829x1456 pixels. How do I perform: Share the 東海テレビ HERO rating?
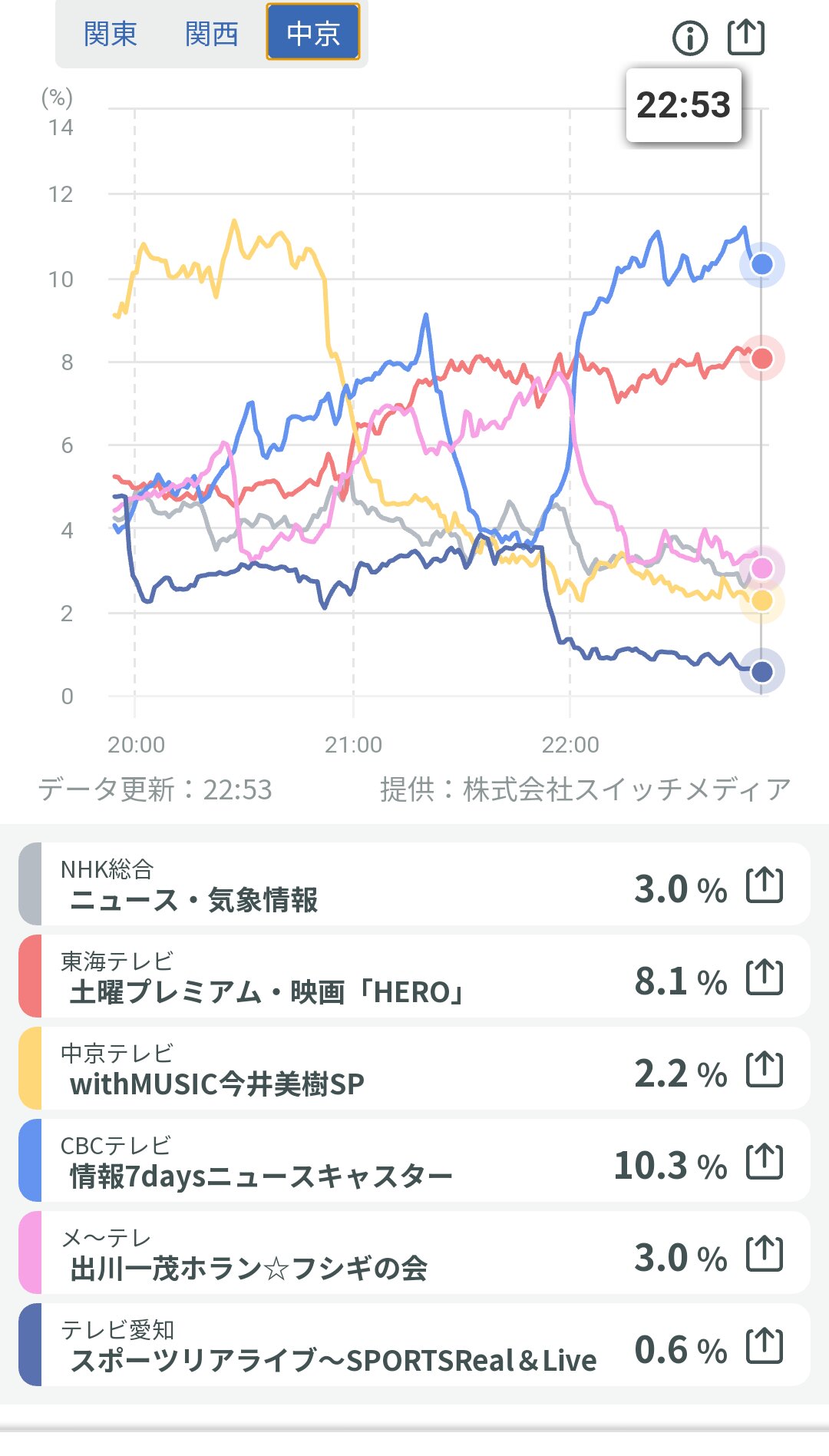[765, 978]
